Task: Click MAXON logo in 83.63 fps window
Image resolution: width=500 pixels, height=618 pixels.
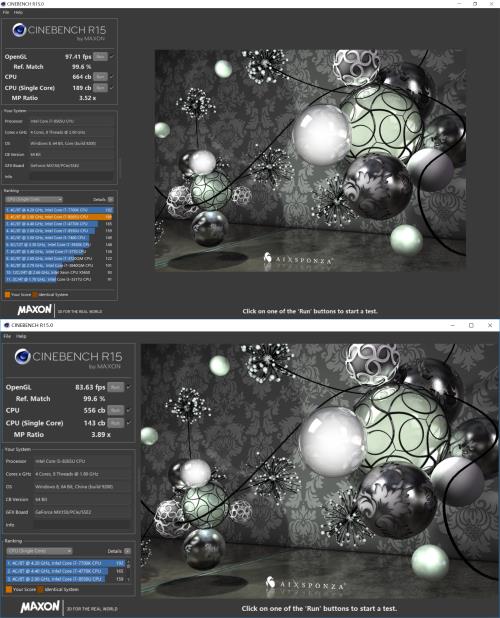Action: (40, 607)
